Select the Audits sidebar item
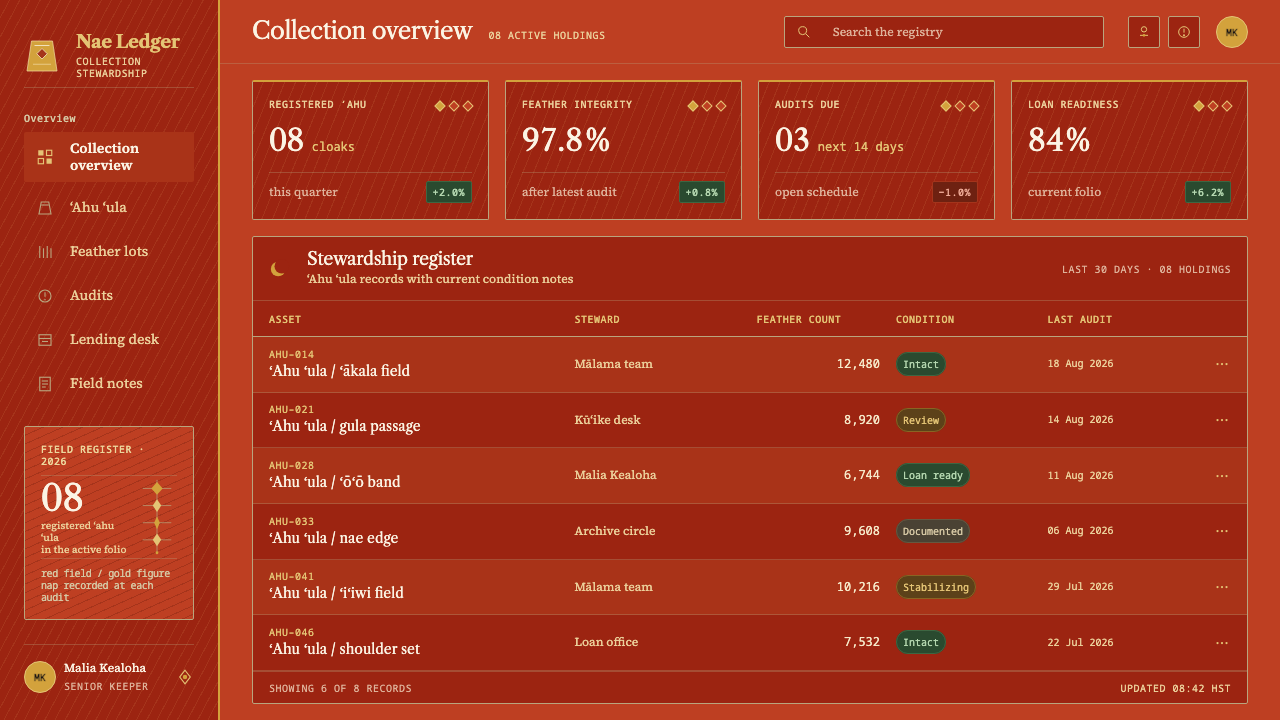The height and width of the screenshot is (720, 1280). pyautogui.click(x=109, y=296)
